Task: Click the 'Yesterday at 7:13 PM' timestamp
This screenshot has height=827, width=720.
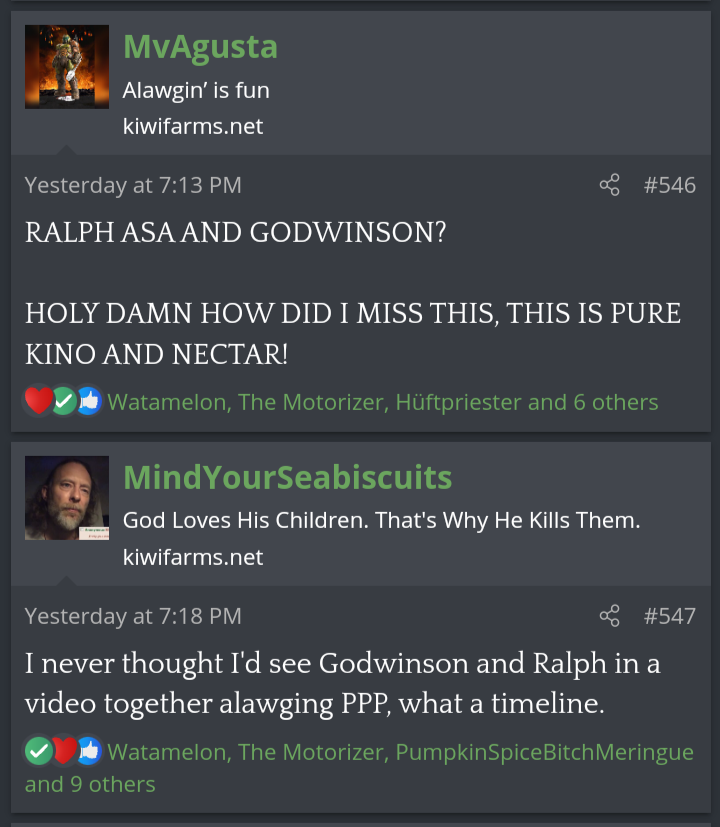Action: [x=133, y=185]
